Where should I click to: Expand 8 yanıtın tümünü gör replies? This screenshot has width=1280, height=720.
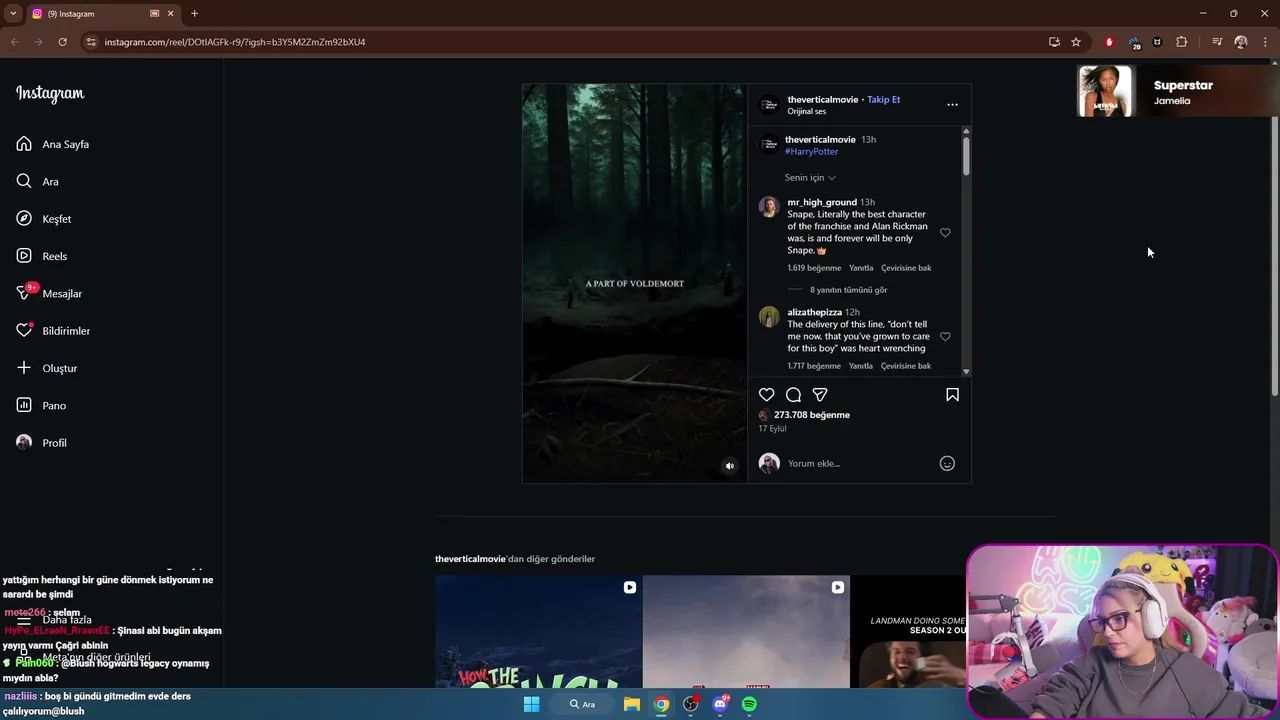pyautogui.click(x=848, y=290)
